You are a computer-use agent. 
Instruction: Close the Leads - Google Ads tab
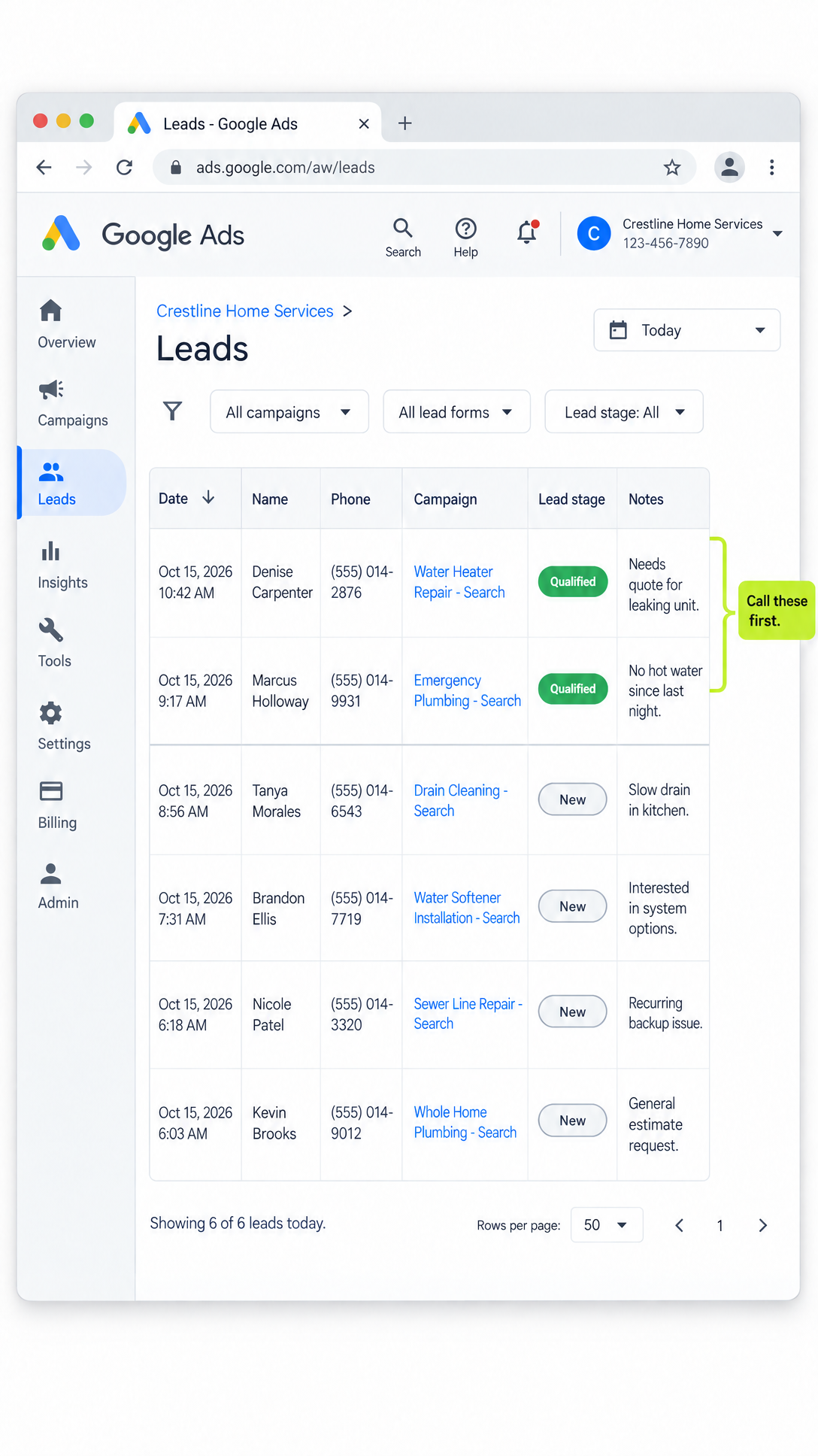click(x=364, y=123)
